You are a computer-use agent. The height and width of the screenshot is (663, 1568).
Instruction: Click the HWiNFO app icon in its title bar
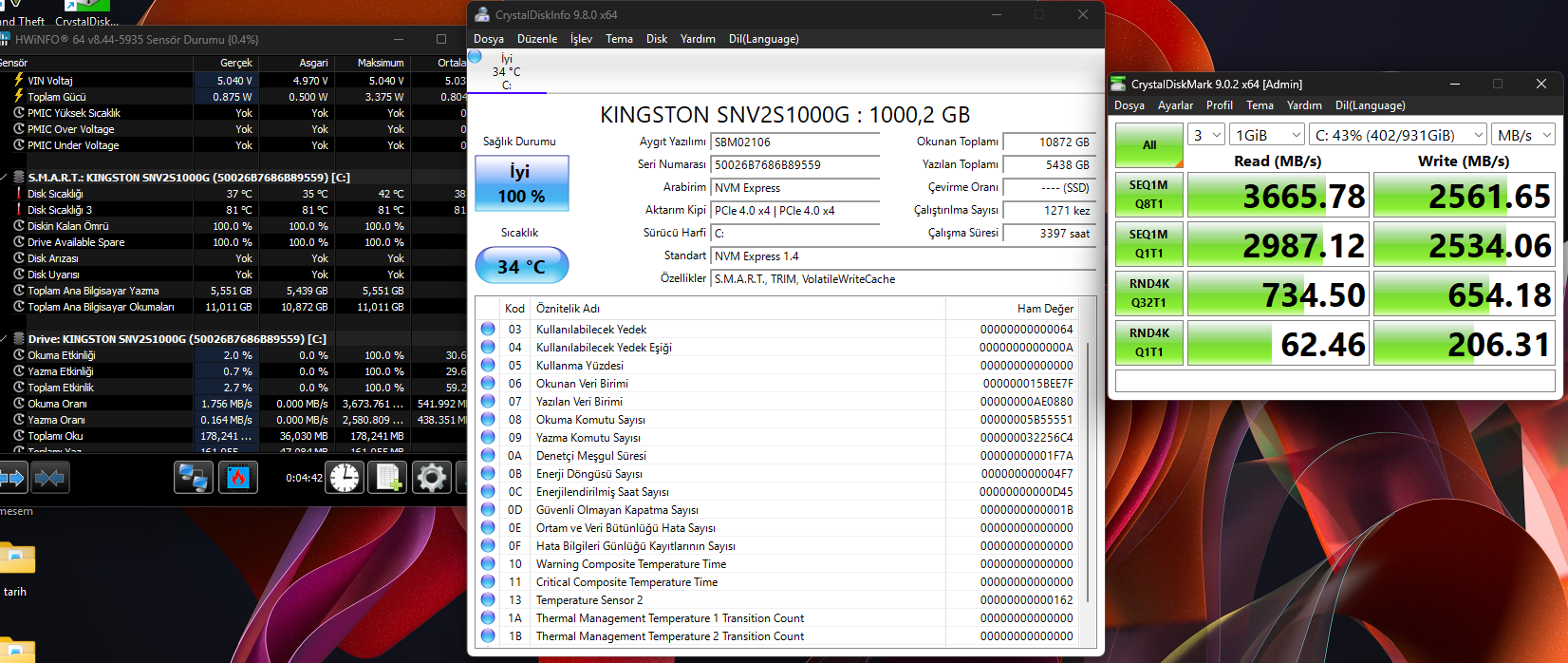pos(5,39)
